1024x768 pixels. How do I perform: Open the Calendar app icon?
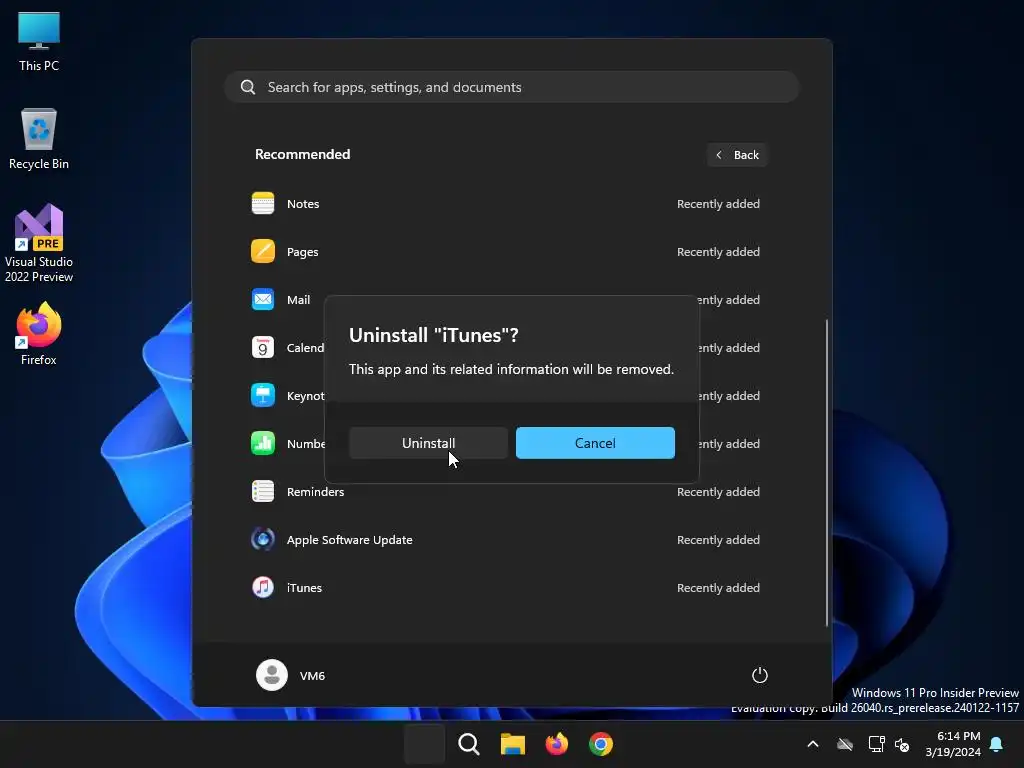click(263, 347)
